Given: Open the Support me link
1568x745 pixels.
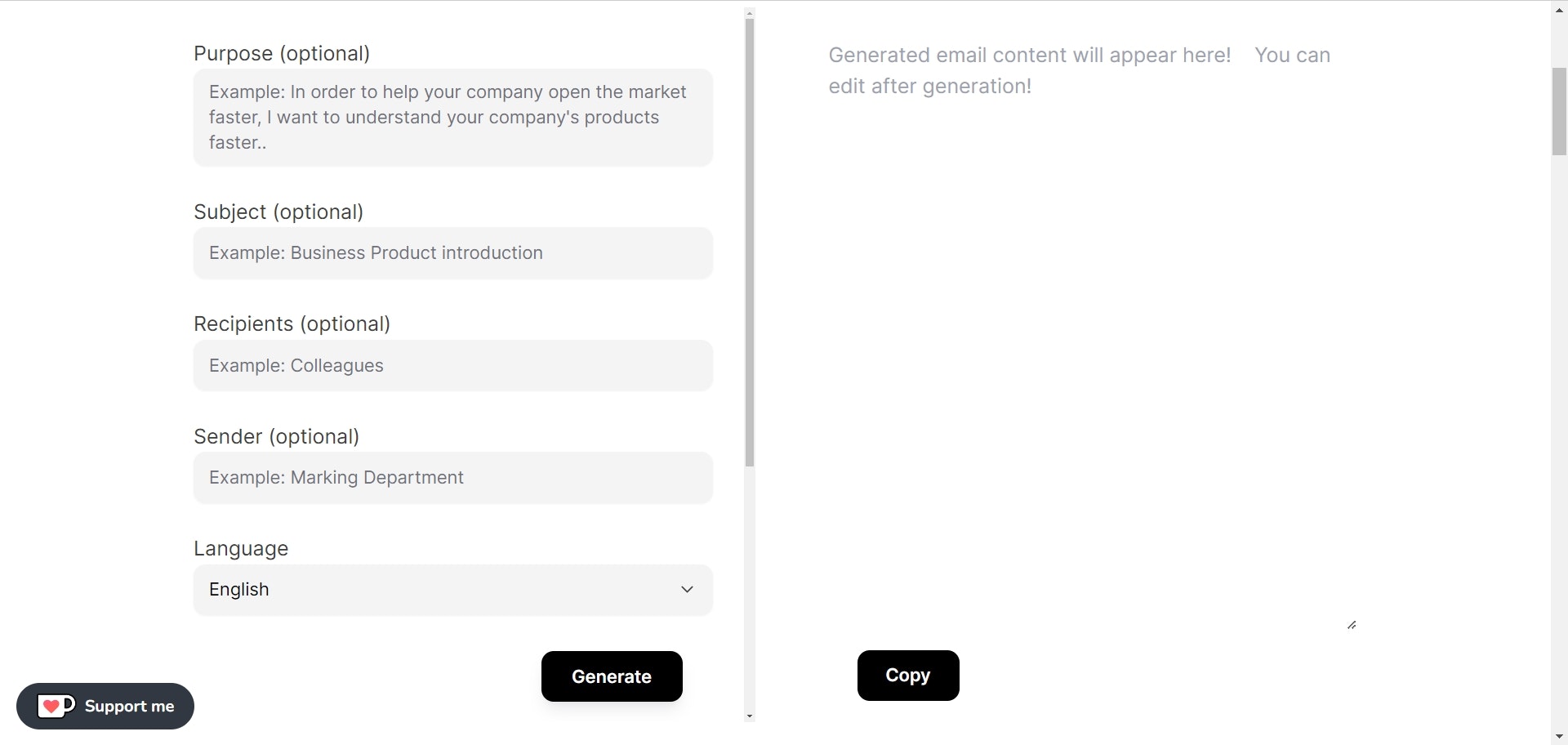Looking at the screenshot, I should click(105, 706).
